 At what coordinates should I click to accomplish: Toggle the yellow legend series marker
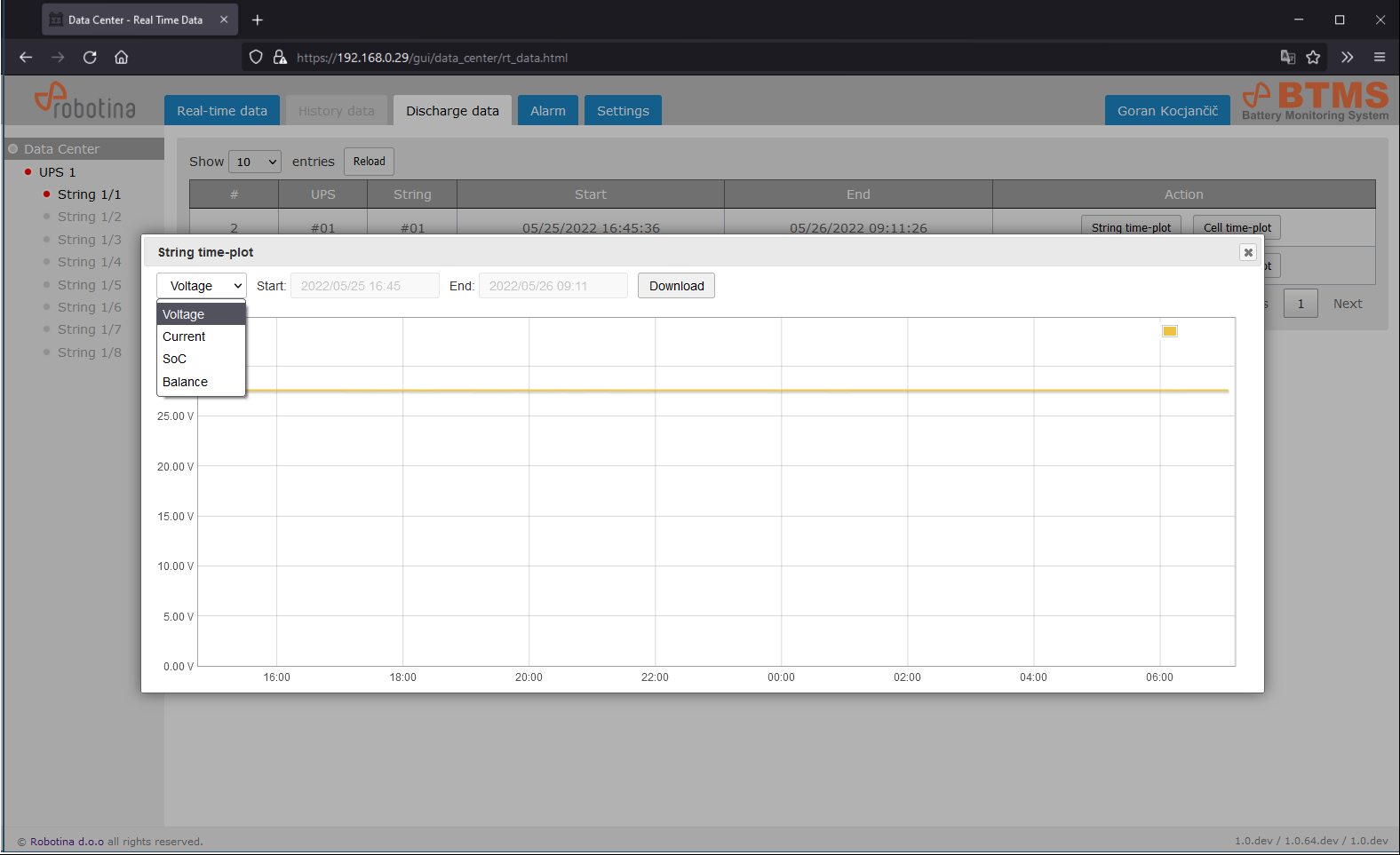[x=1169, y=331]
